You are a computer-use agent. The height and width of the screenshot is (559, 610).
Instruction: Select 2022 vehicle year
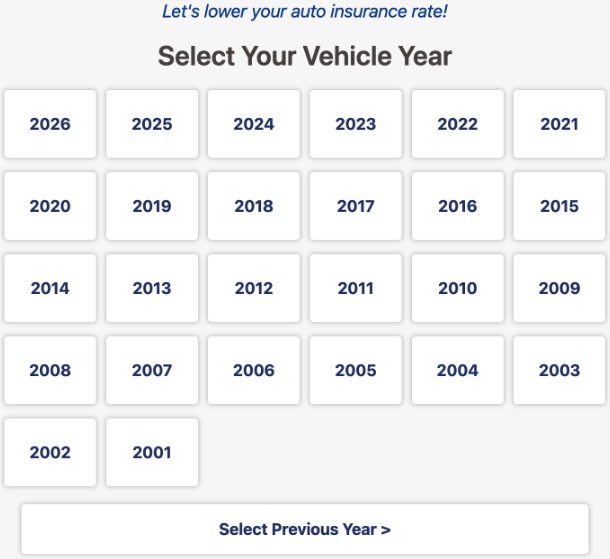point(458,124)
